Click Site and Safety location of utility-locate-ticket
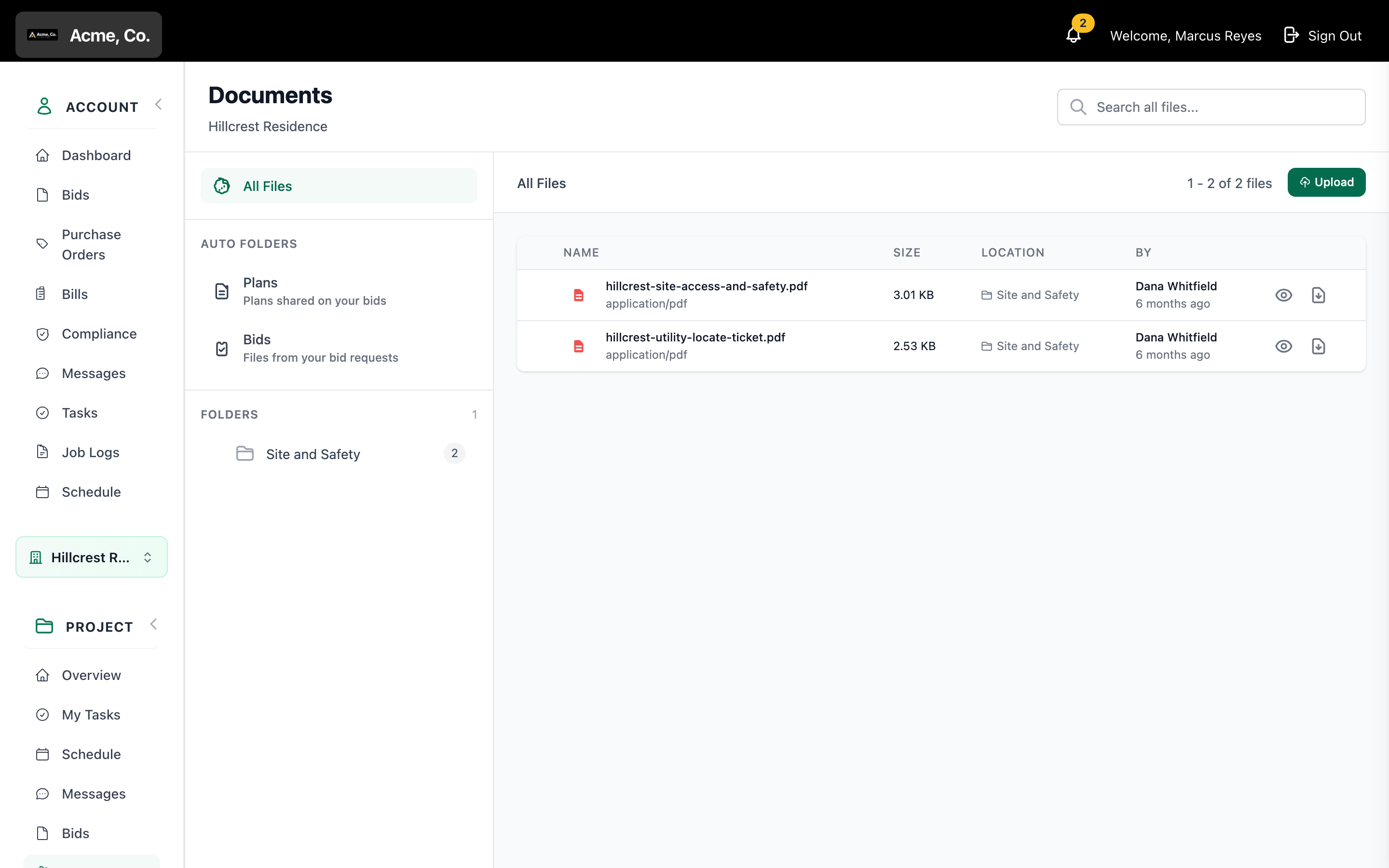The height and width of the screenshot is (868, 1389). tap(1030, 346)
